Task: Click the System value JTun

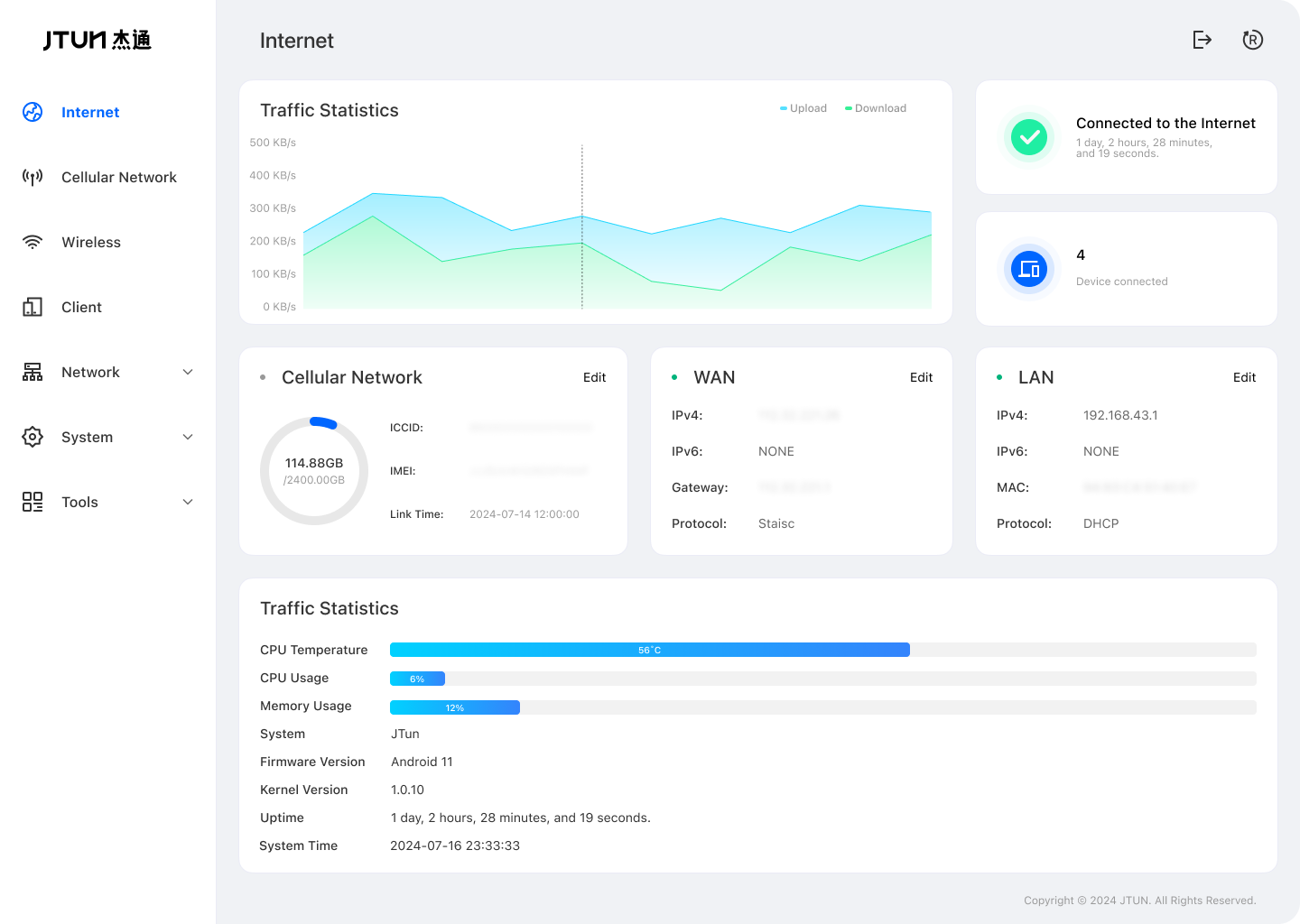Action: [405, 734]
